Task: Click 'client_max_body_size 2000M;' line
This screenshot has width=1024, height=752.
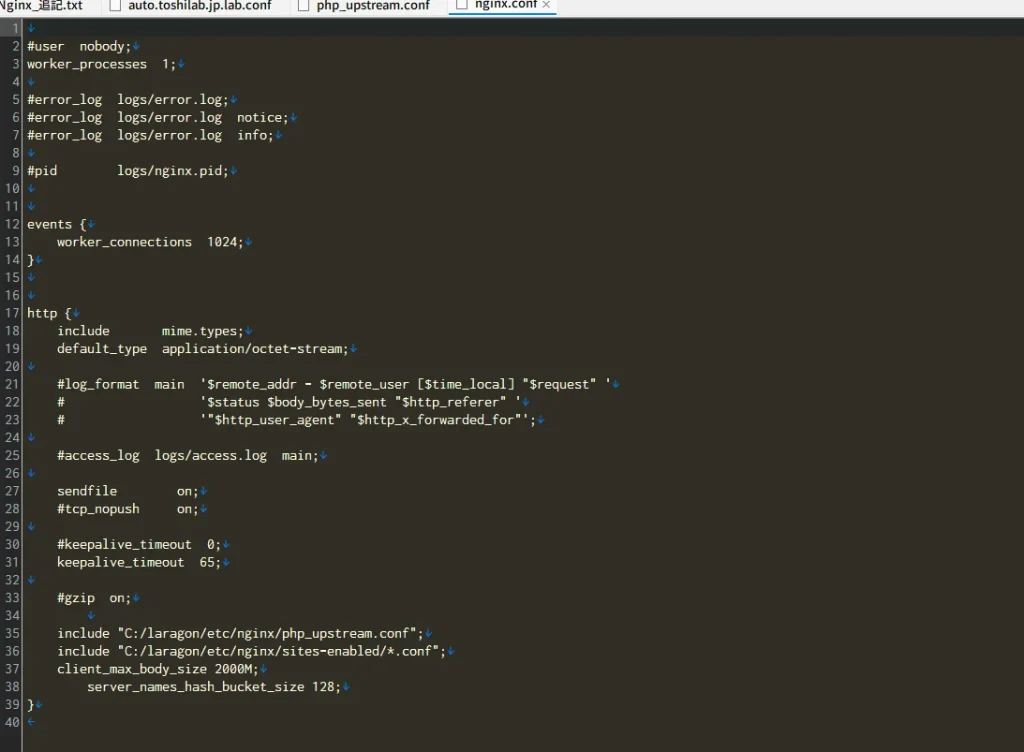Action: [x=157, y=669]
